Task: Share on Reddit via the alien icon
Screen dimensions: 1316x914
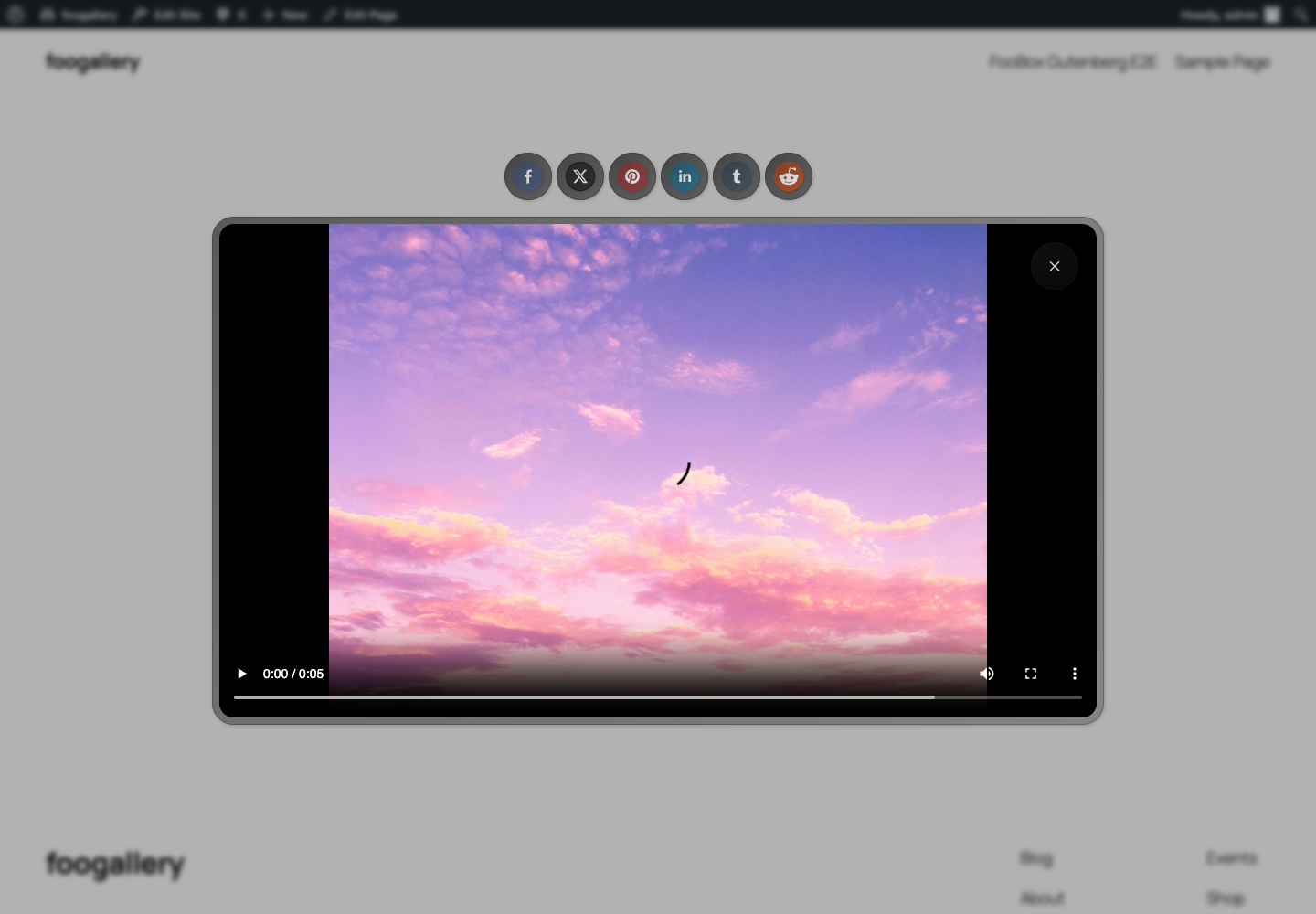Action: 789,176
